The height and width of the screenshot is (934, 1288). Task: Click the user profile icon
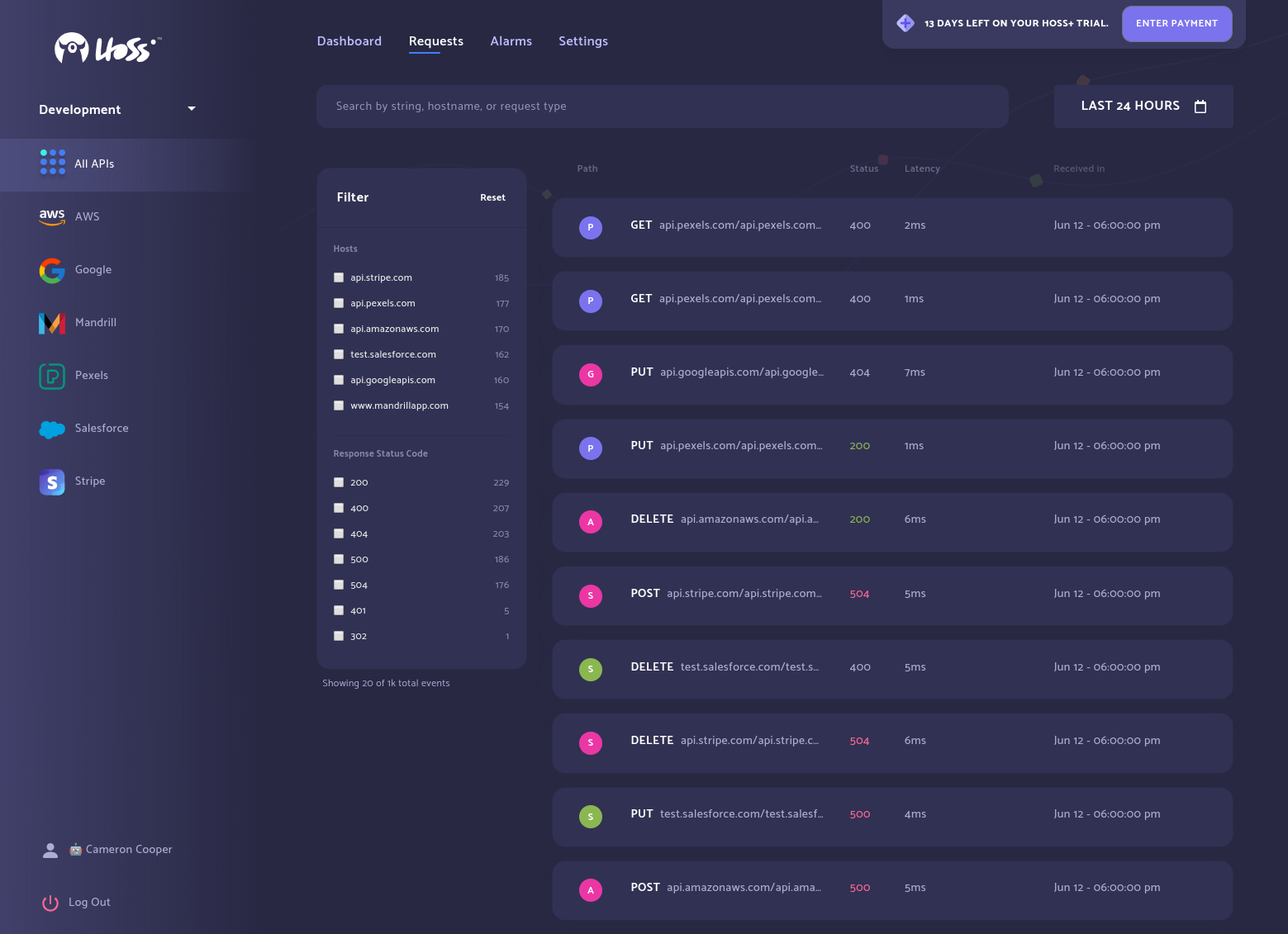click(50, 850)
